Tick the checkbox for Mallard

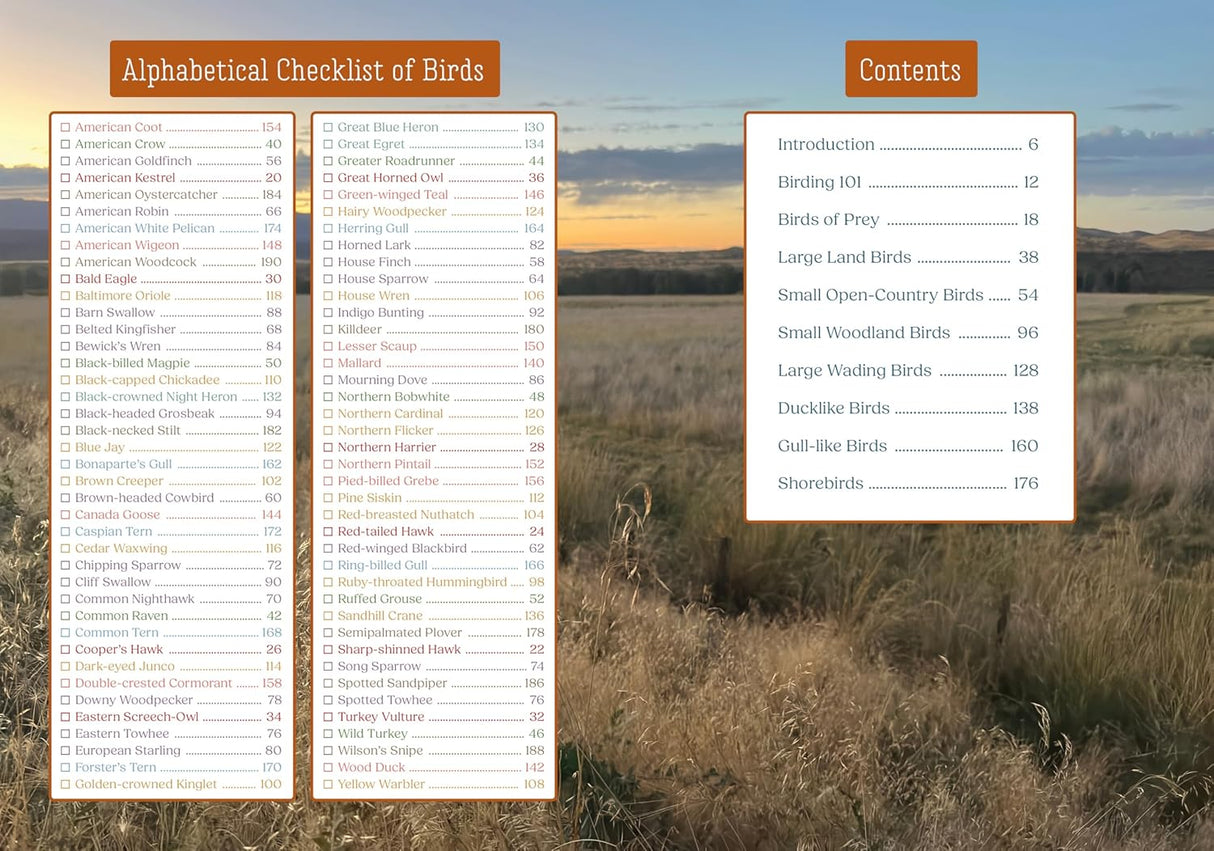(328, 363)
